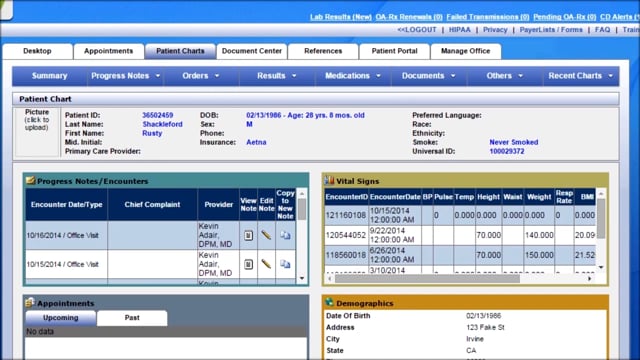Select the 10/16/2014 / Office Visit row

160,235
